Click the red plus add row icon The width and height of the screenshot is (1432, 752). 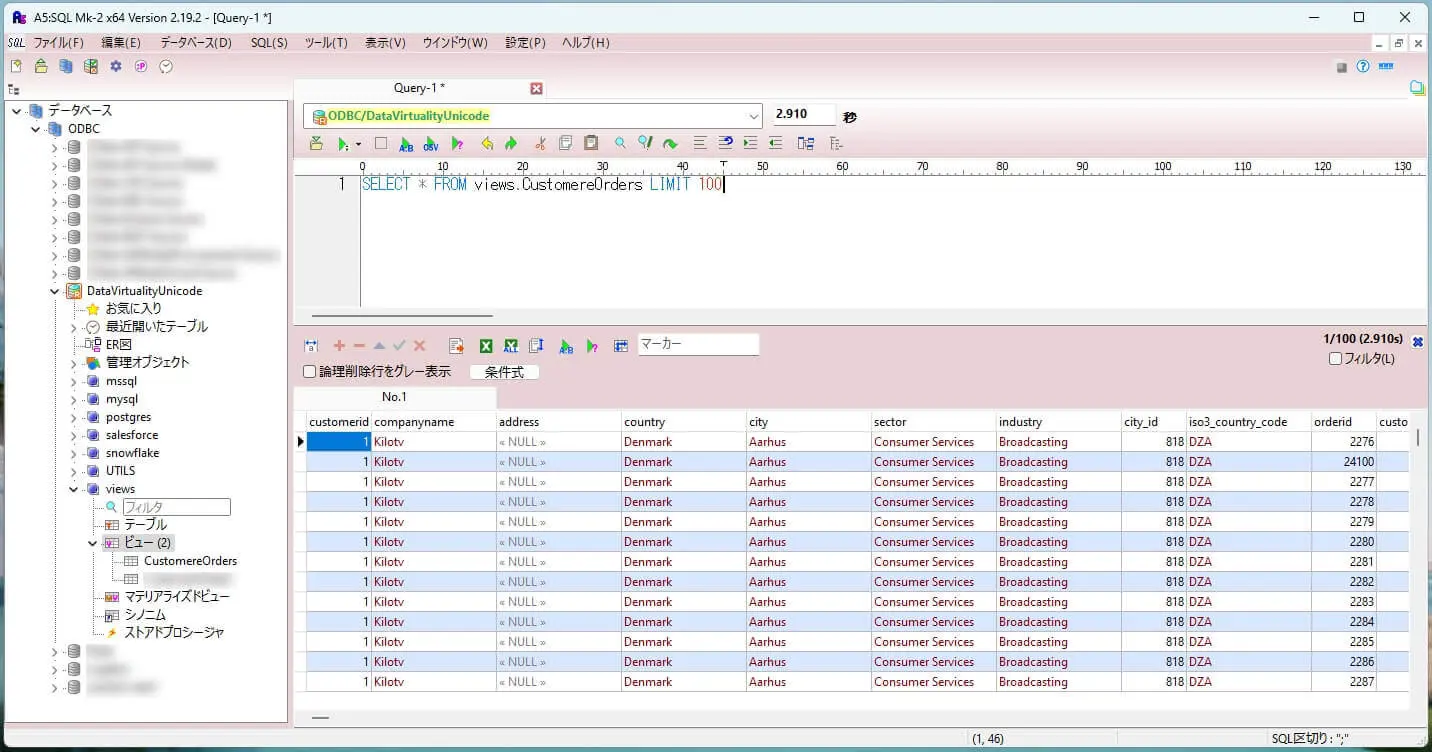339,346
